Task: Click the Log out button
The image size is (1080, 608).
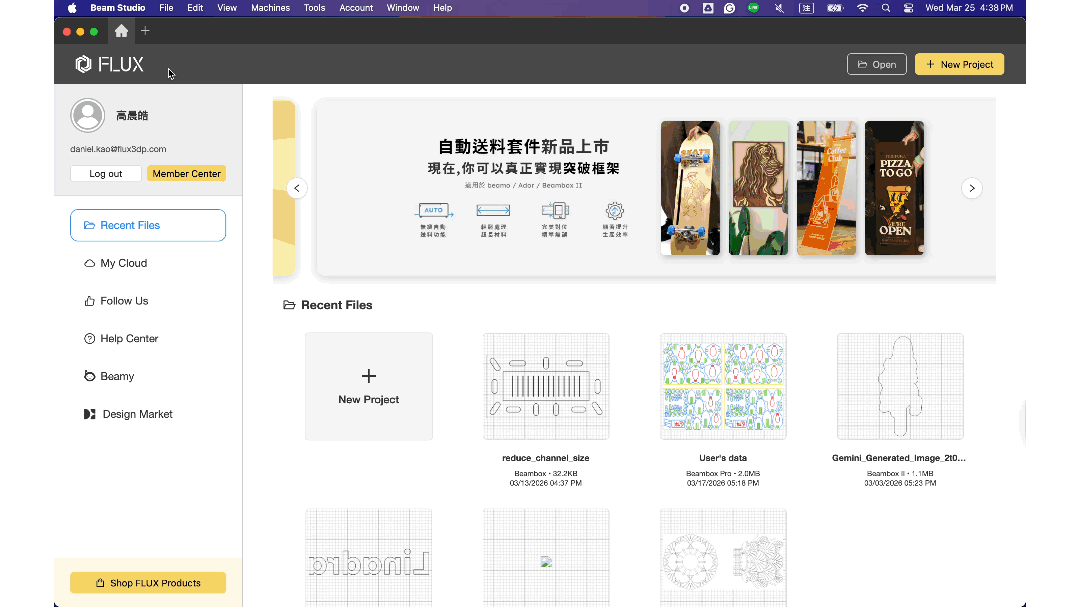Action: [x=105, y=174]
